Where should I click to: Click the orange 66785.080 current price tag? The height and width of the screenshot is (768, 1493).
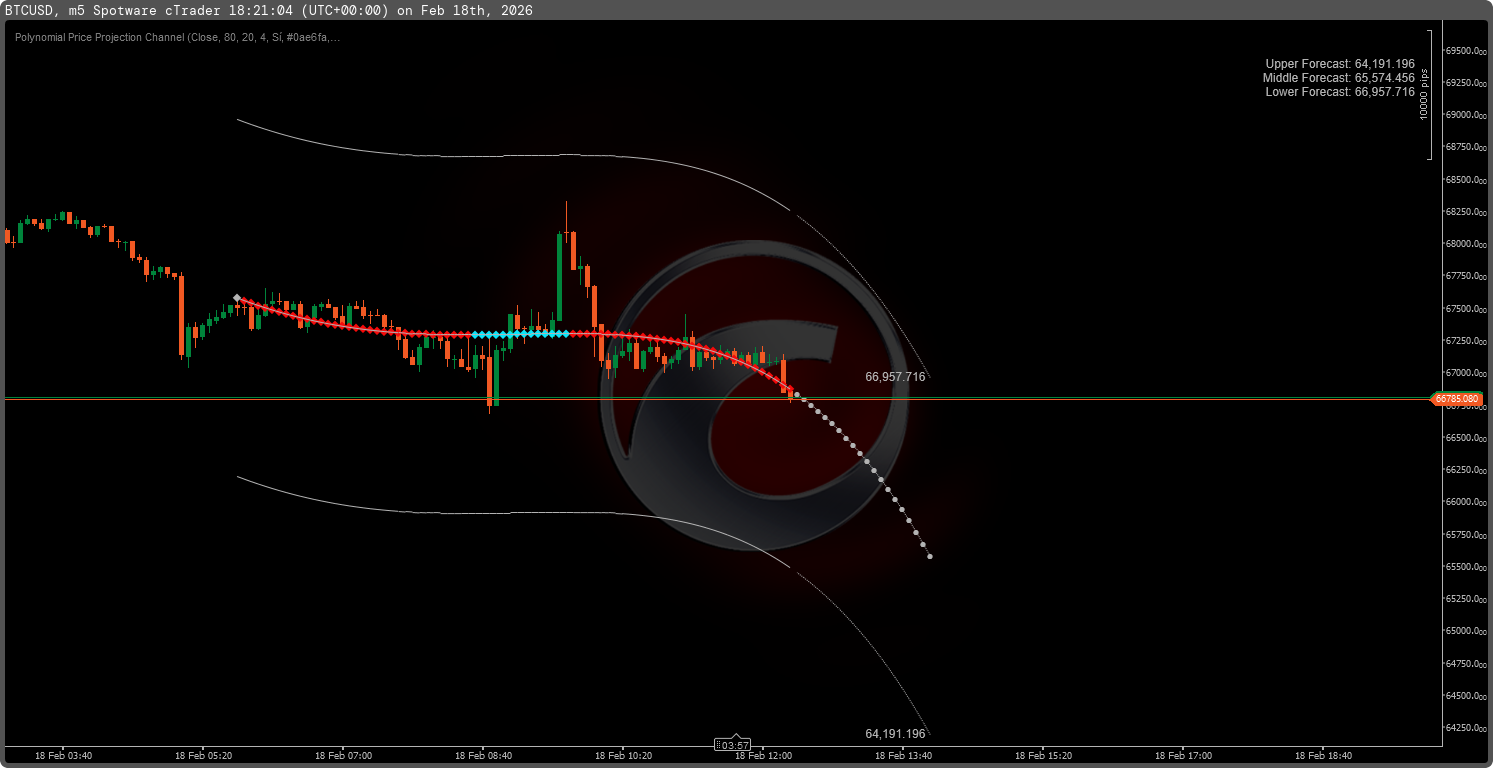pos(1456,398)
